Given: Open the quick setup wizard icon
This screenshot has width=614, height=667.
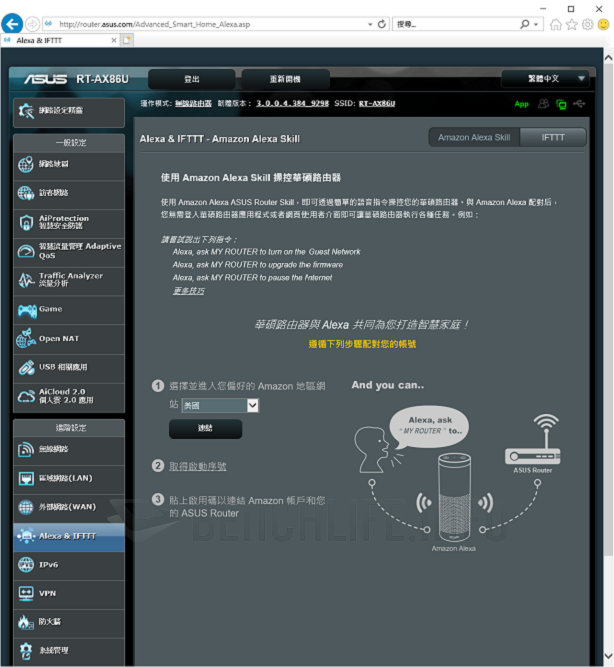Looking at the screenshot, I should point(26,111).
